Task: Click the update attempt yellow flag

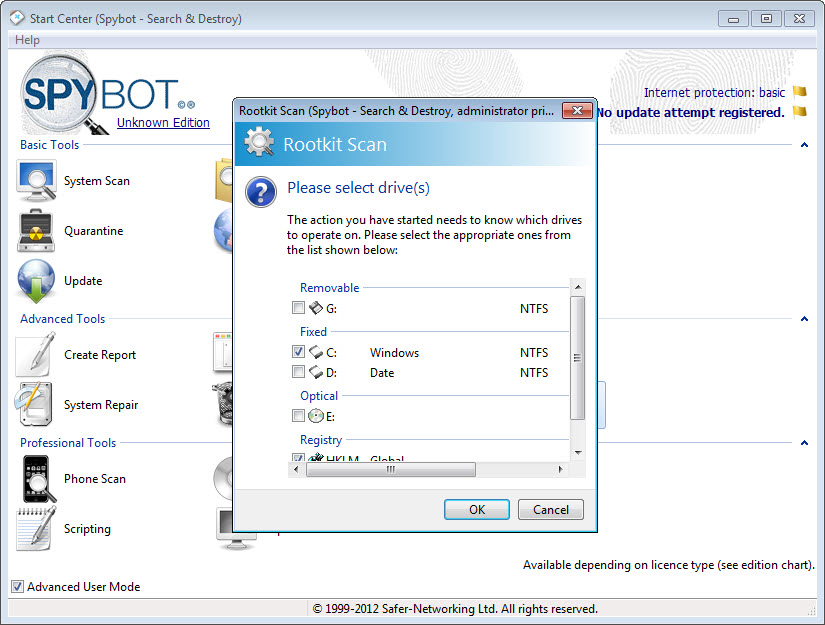Action: click(x=800, y=112)
